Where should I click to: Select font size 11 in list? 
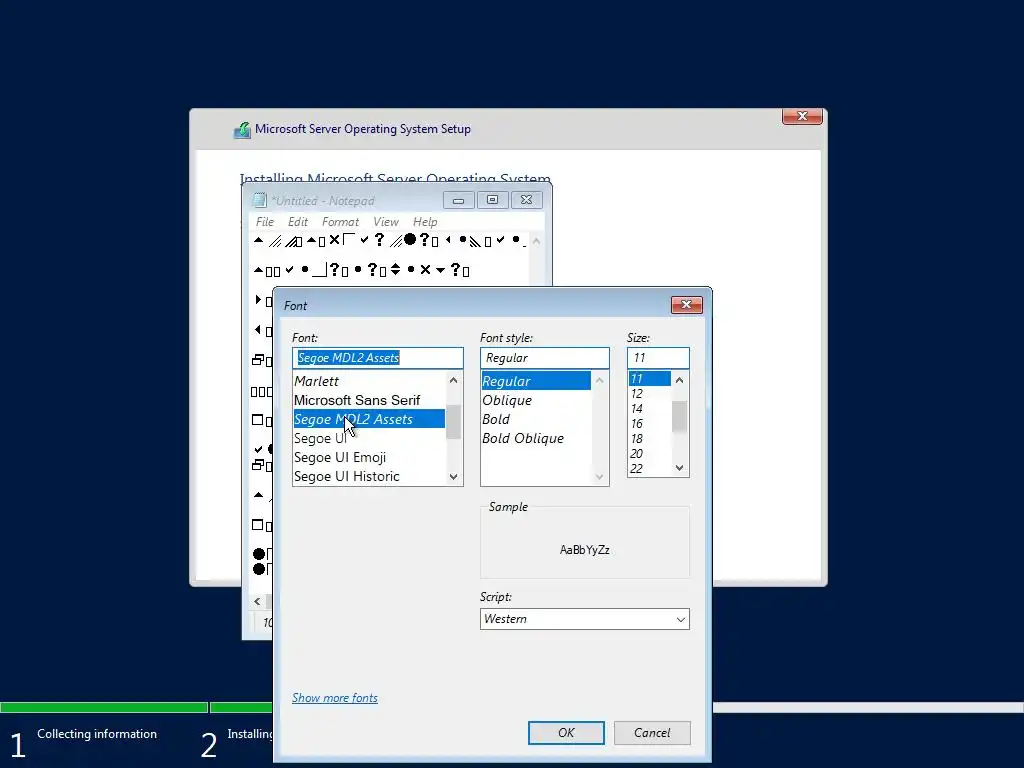point(649,379)
